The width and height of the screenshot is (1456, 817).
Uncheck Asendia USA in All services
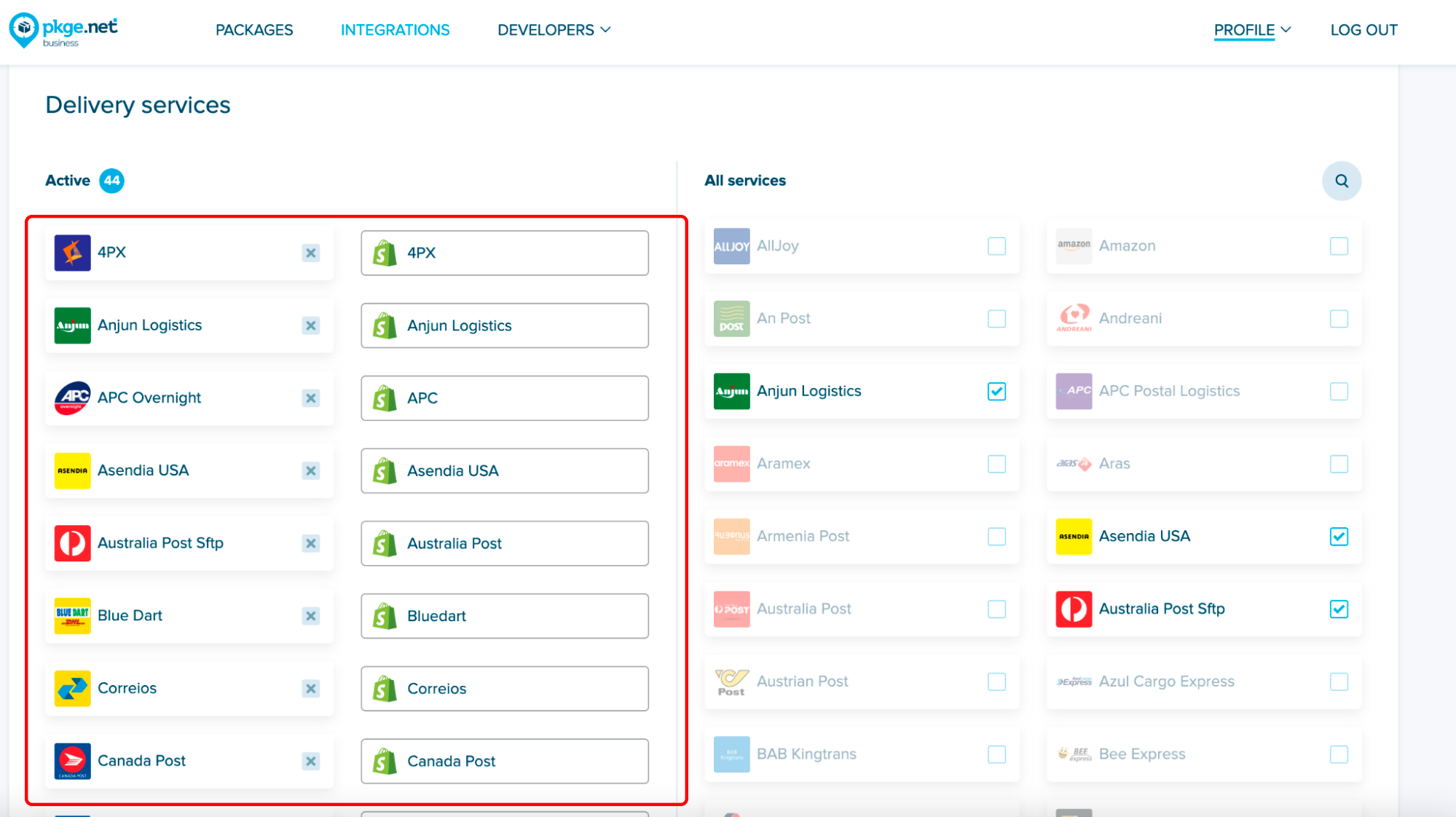coord(1339,537)
